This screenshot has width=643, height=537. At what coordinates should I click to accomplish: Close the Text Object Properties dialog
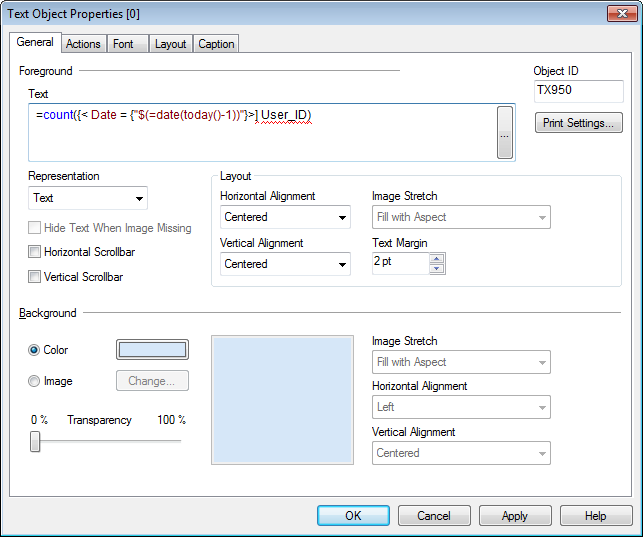click(618, 13)
